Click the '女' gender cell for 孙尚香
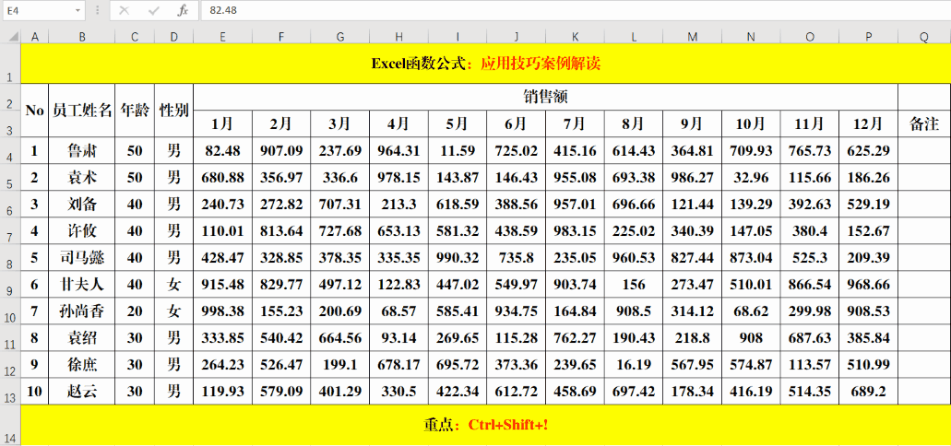This screenshot has height=446, width=951. coord(174,311)
